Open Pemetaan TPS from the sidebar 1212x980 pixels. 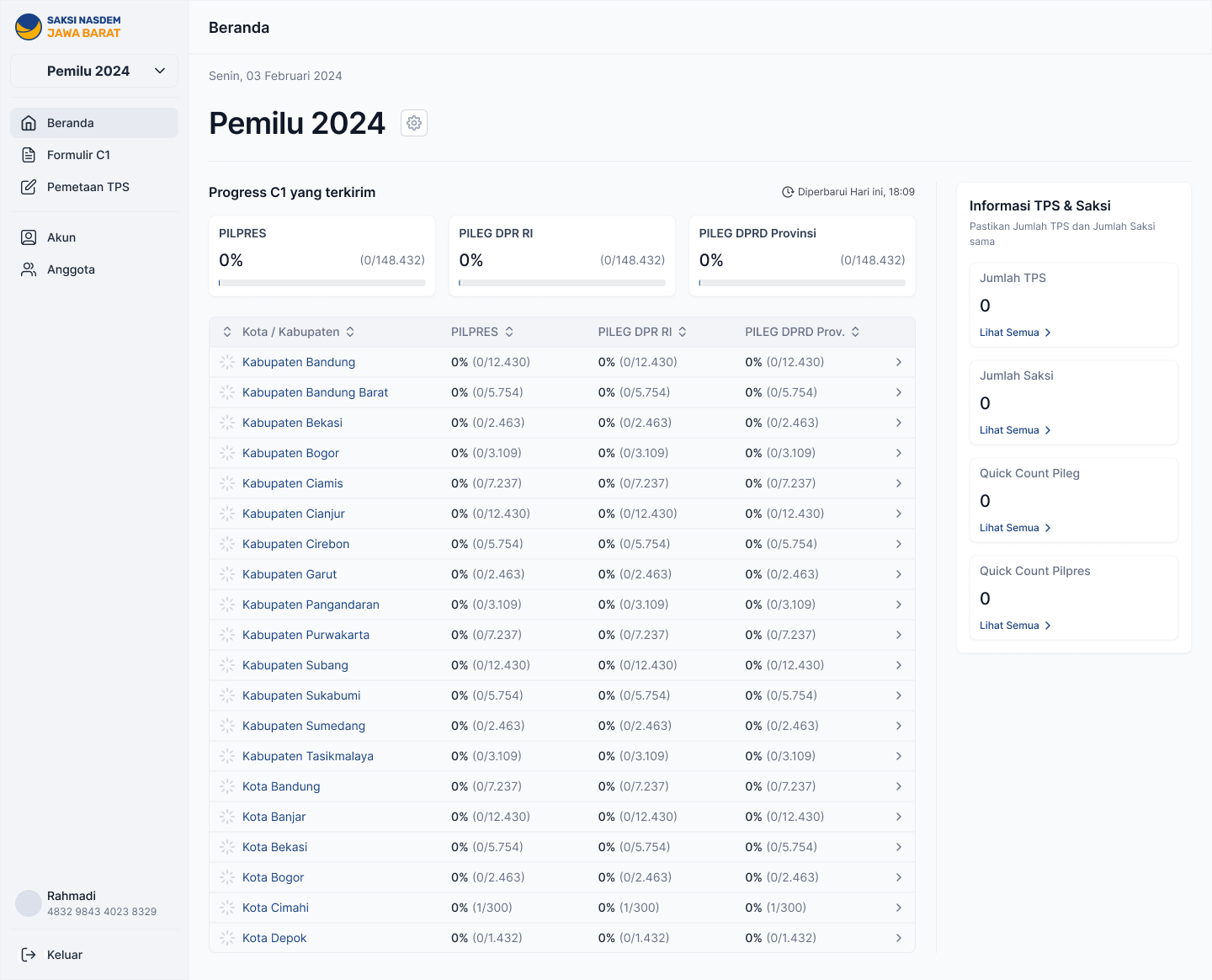94,187
